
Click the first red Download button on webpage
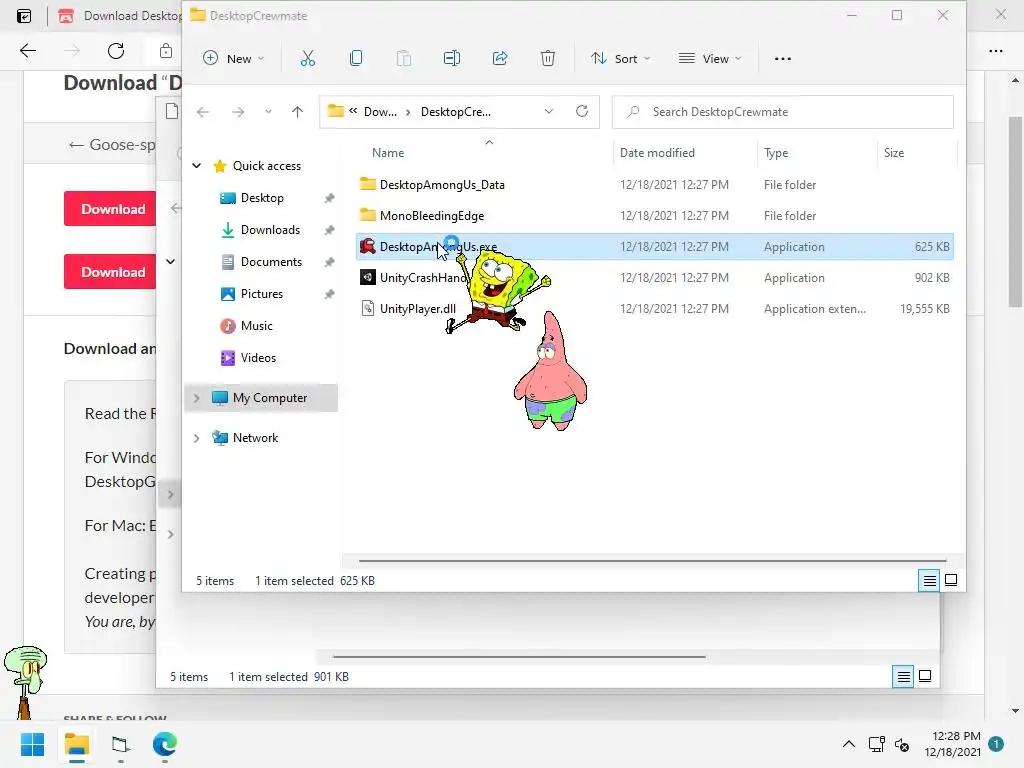point(112,209)
